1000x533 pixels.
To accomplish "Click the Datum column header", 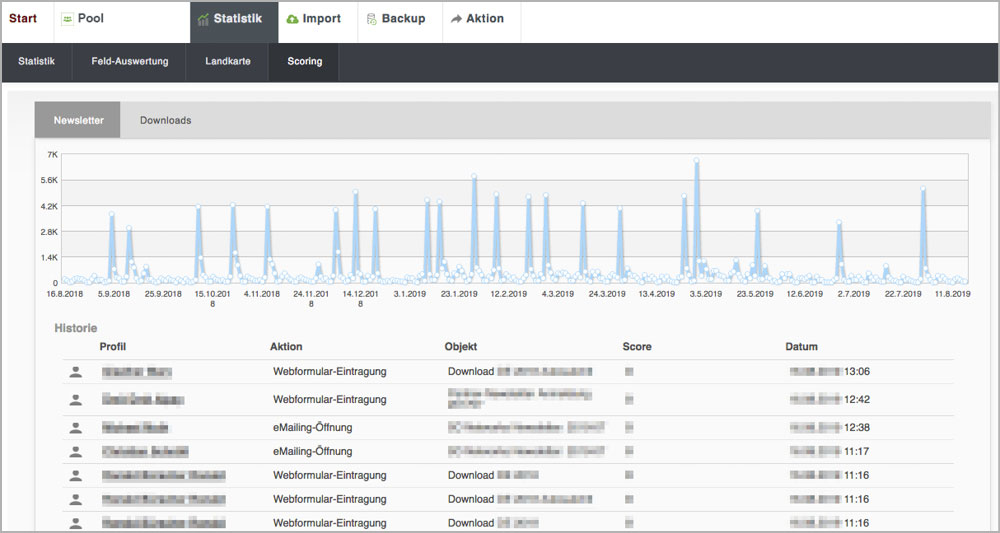I will click(801, 347).
